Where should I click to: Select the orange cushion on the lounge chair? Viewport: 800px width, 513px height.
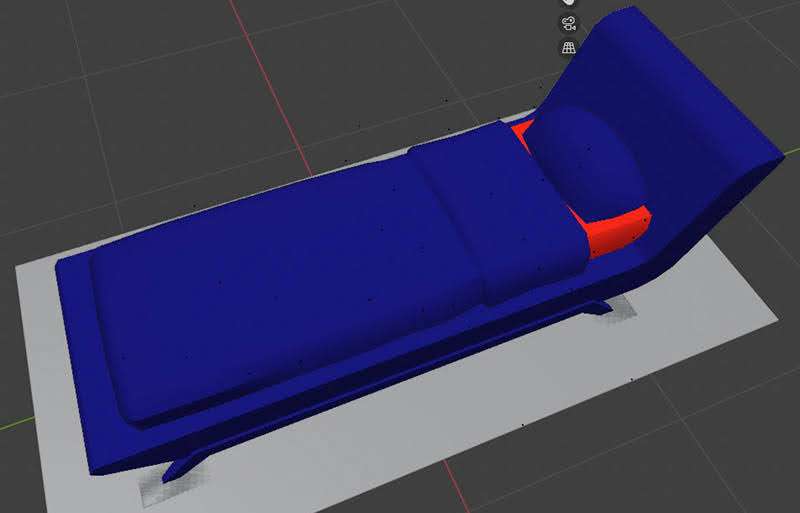(x=618, y=230)
